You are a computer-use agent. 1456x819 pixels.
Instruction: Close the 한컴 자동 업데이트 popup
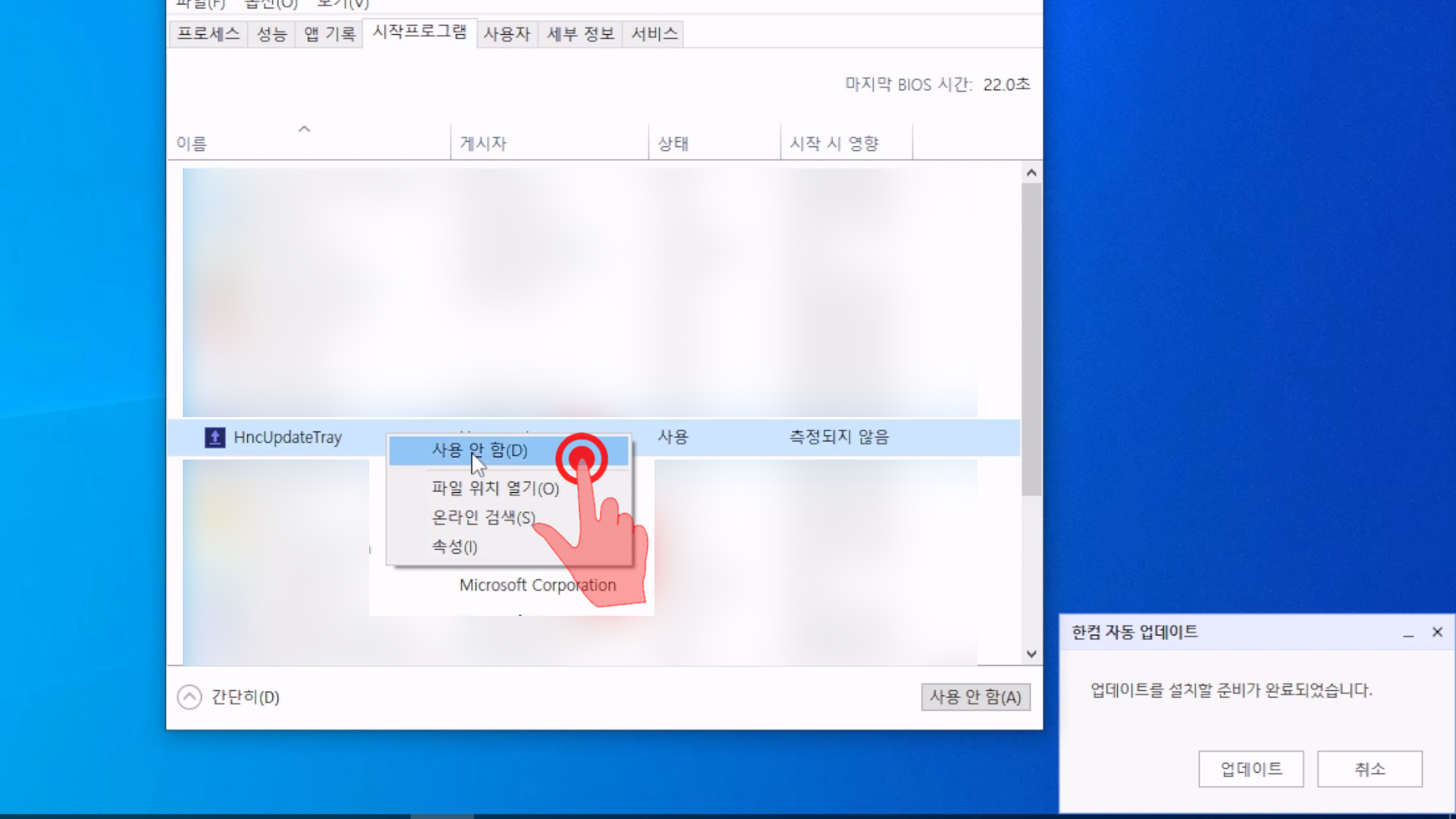[1437, 632]
